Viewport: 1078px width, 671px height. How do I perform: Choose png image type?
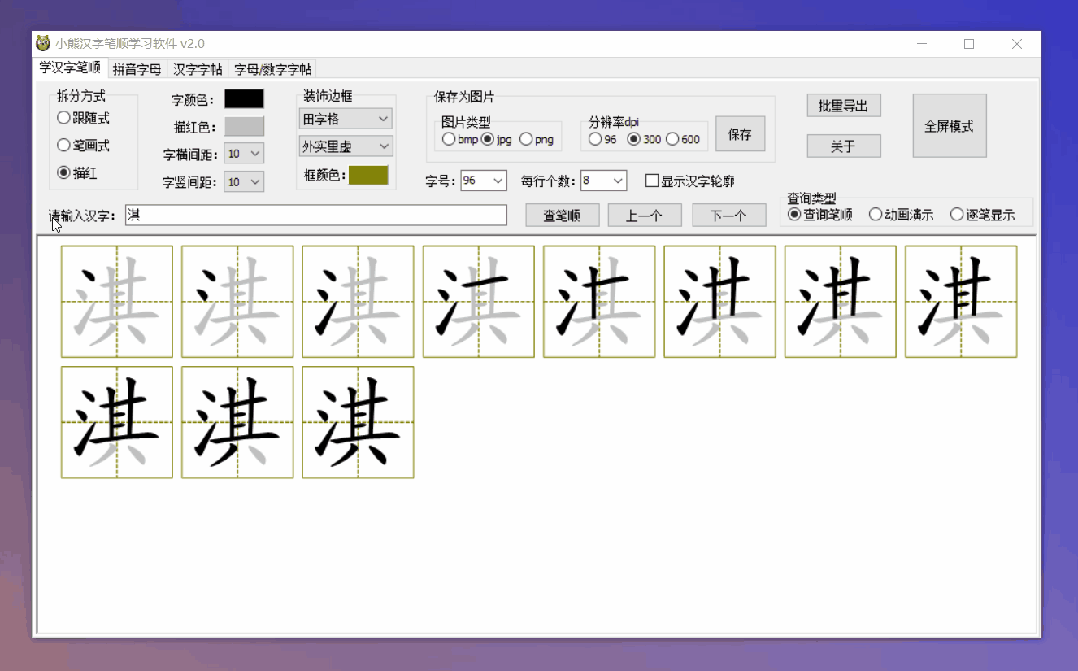click(536, 139)
